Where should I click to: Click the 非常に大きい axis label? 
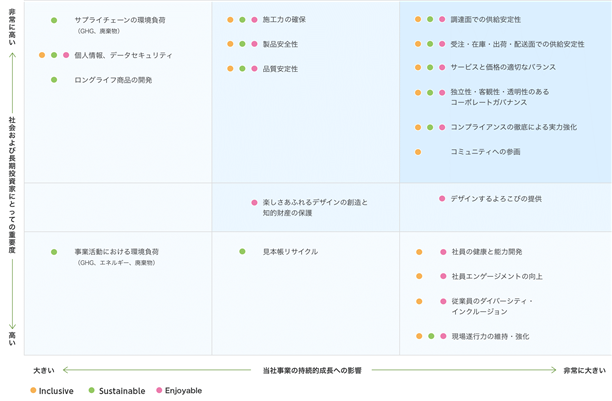point(585,371)
